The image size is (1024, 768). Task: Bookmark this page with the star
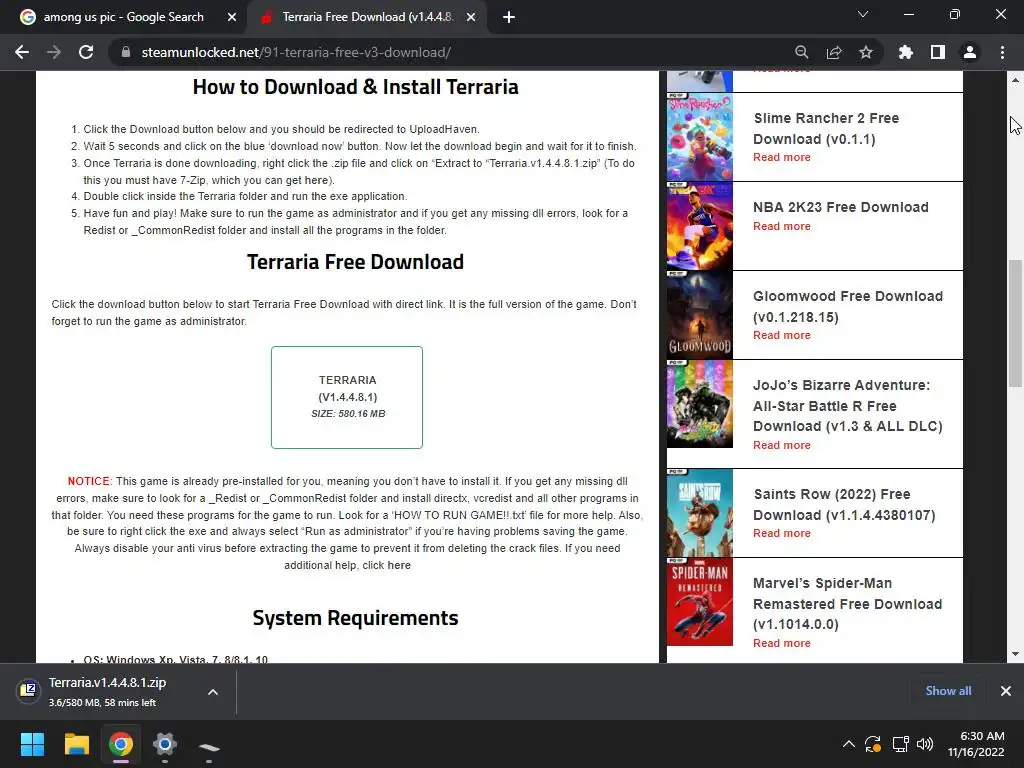[x=866, y=52]
